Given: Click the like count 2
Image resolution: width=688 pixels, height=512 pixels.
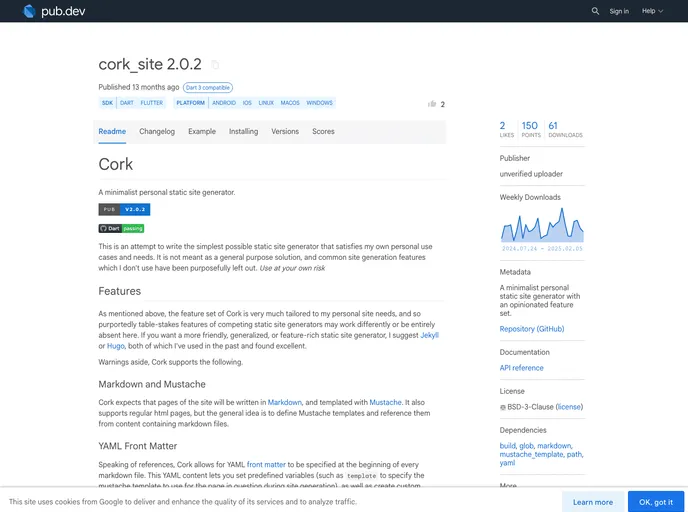Looking at the screenshot, I should (442, 104).
